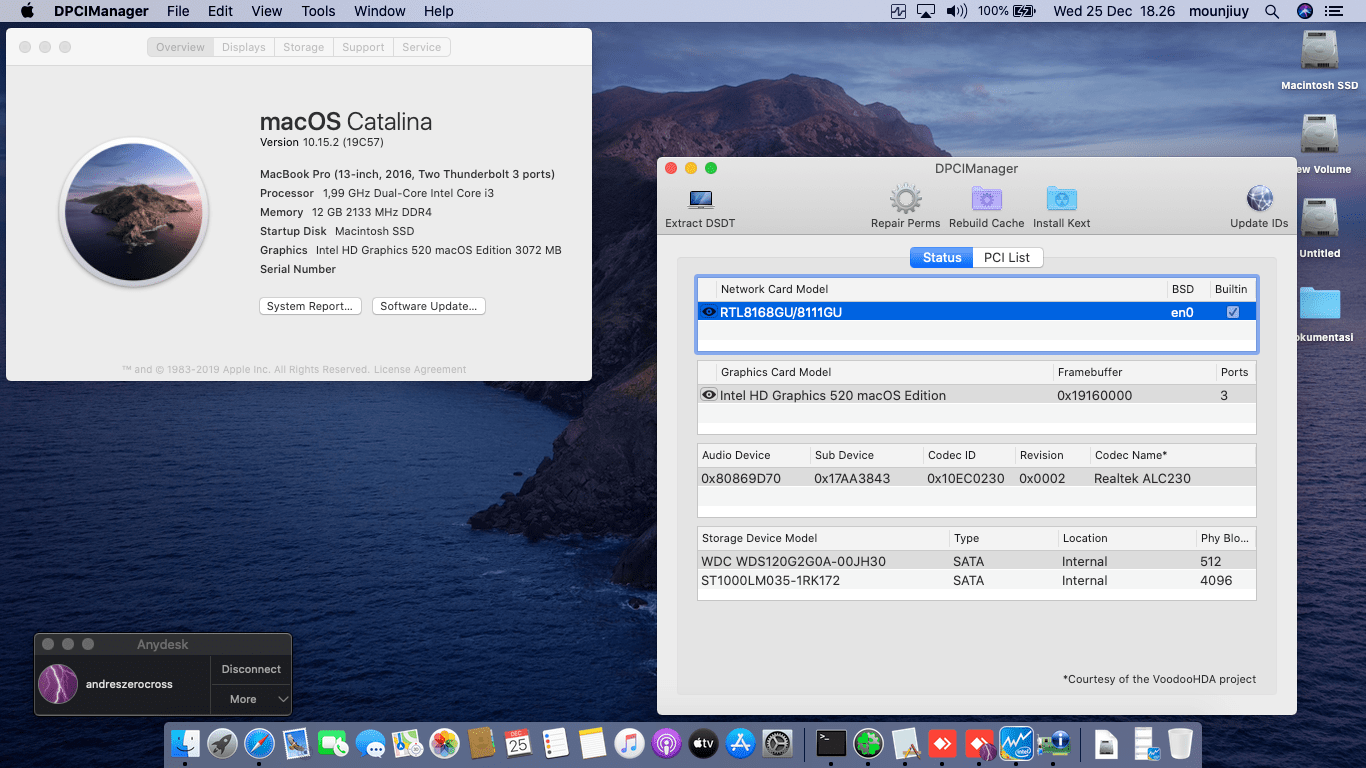Open Notification Center list icon
This screenshot has width=1366, height=768.
point(1335,11)
